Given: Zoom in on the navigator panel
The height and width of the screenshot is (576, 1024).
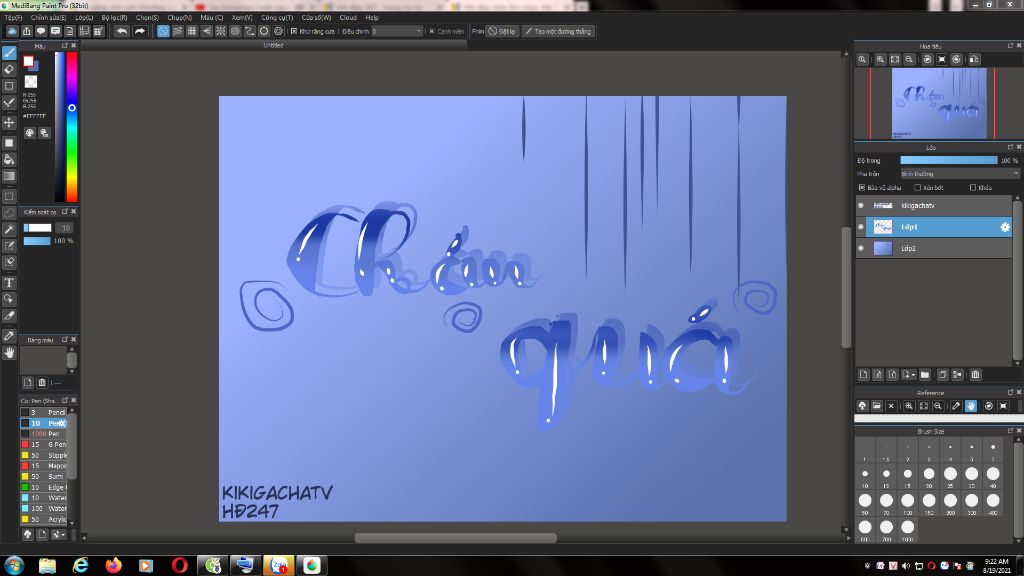Looking at the screenshot, I should (x=880, y=59).
